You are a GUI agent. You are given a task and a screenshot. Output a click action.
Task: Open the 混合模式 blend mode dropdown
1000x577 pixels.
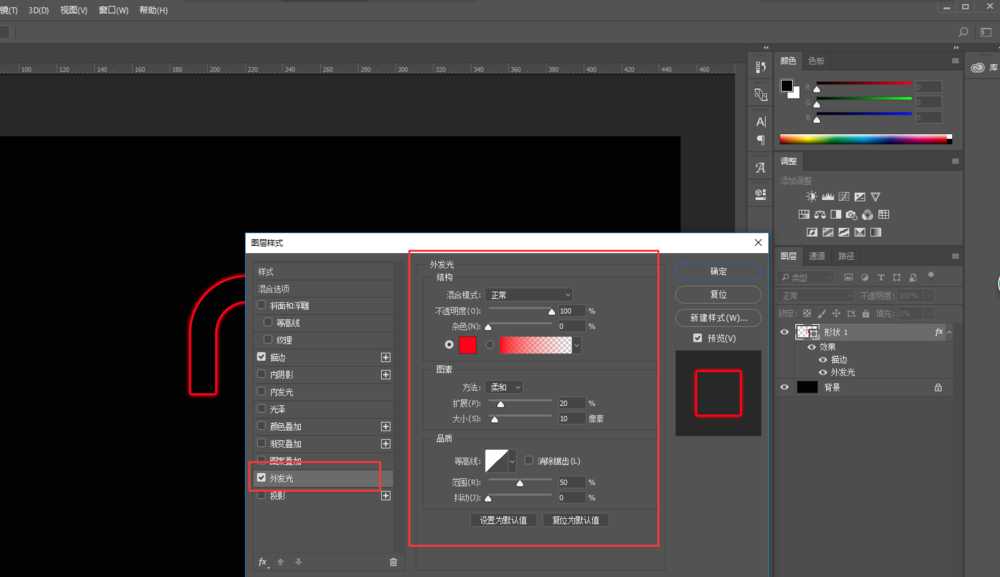pyautogui.click(x=529, y=295)
